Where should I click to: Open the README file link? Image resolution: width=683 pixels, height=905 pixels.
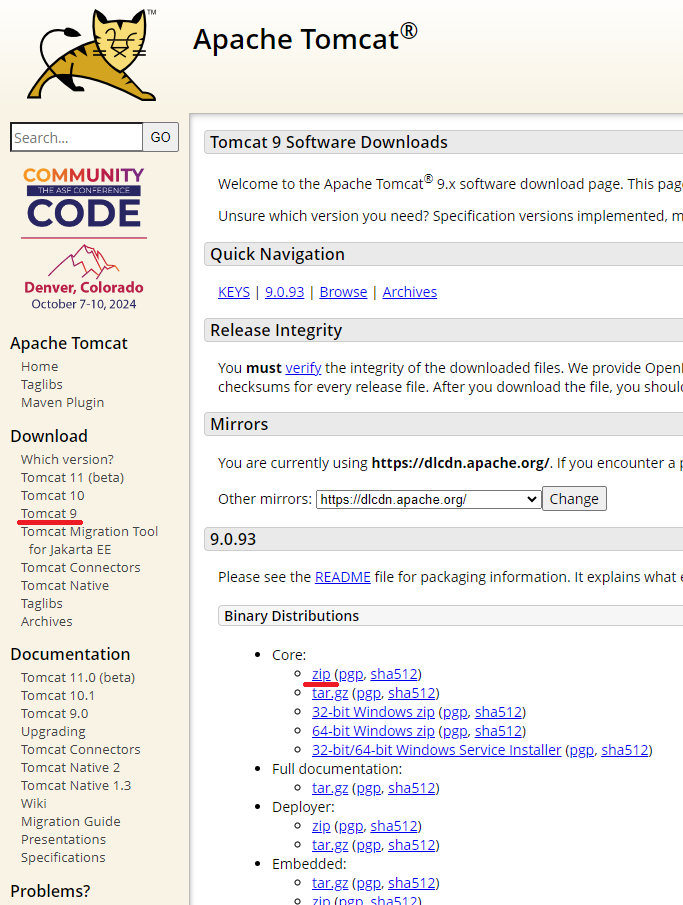tap(343, 577)
